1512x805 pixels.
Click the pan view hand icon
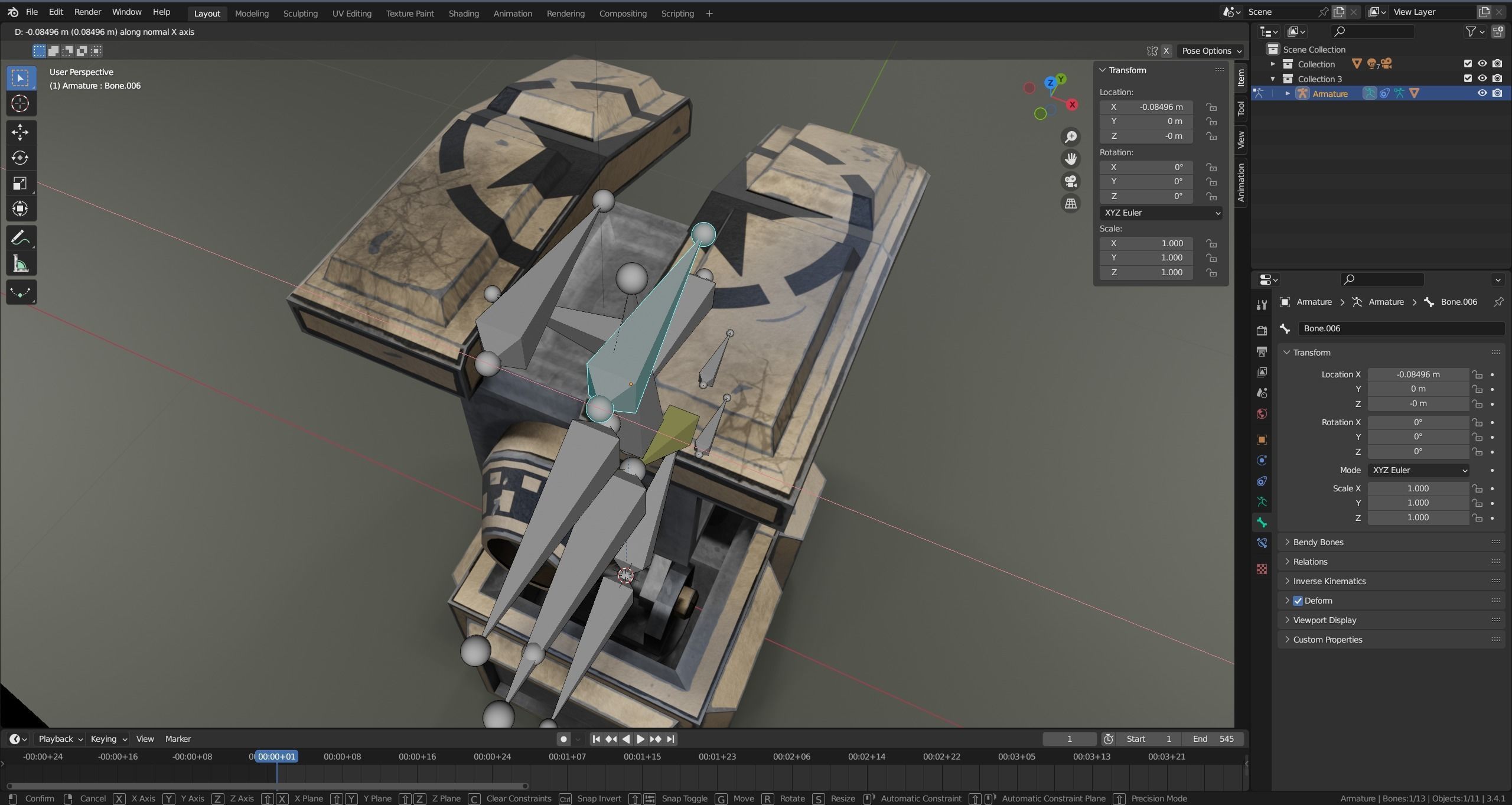1071,159
